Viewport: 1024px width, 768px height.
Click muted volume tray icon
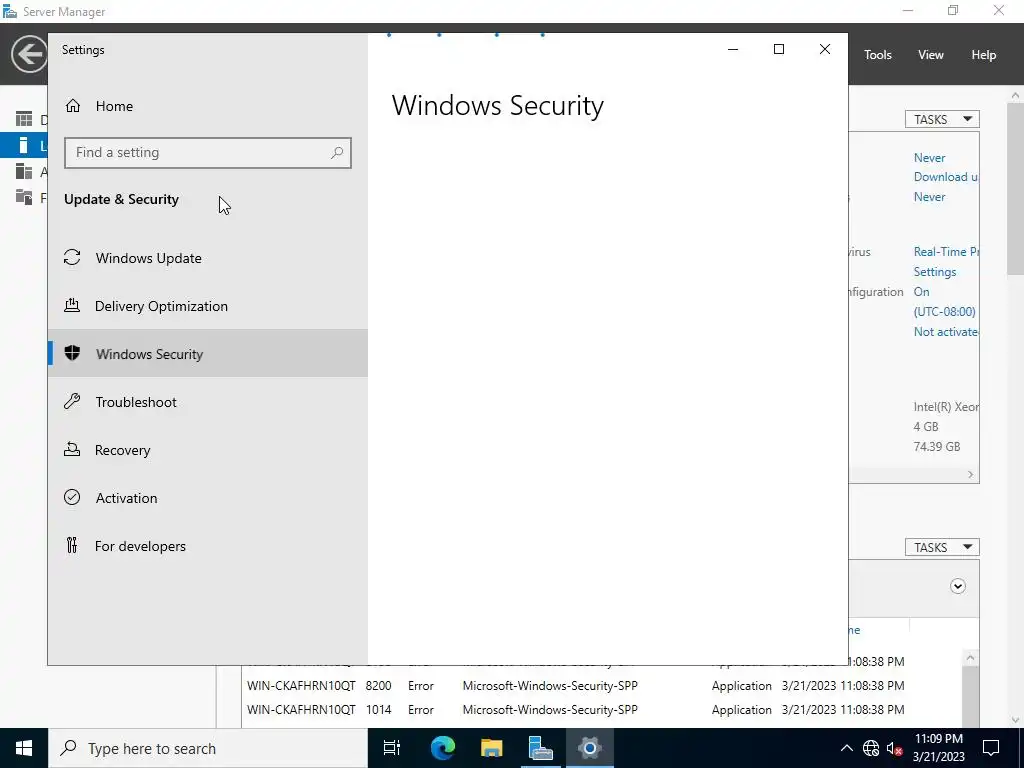click(x=894, y=748)
